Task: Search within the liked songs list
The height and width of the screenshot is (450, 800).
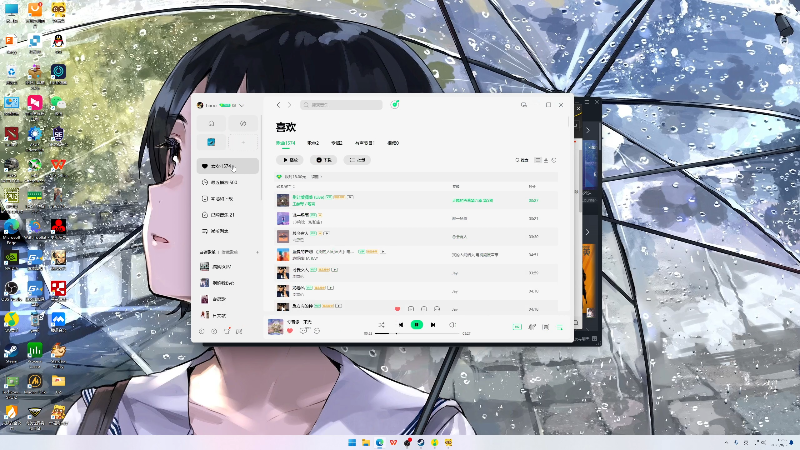Action: pos(522,160)
